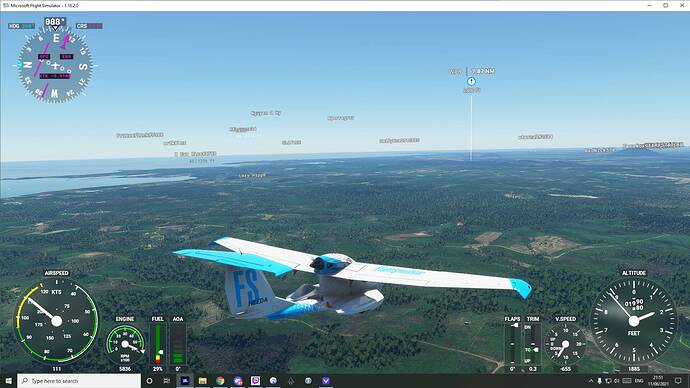This screenshot has height=388, width=690.
Task: Click the ALTITUDE label
Action: [x=634, y=273]
